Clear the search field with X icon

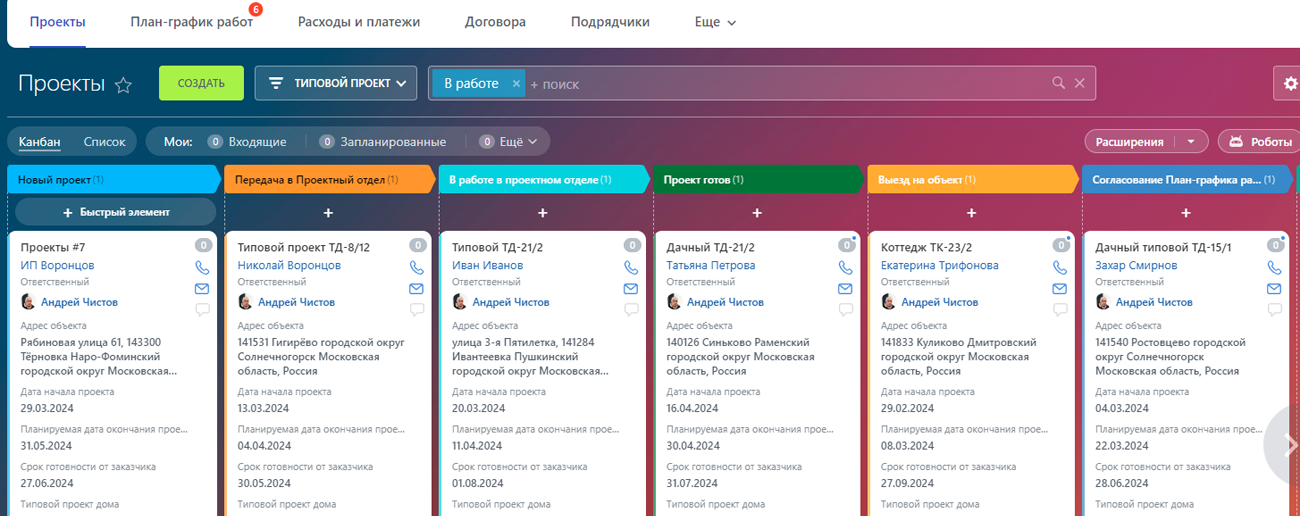coord(1080,84)
